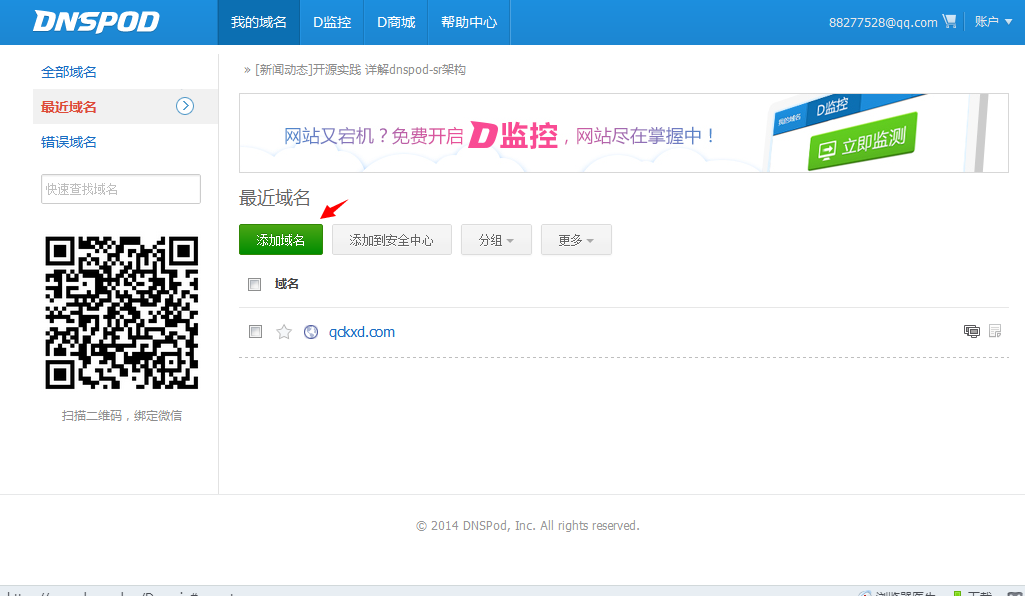Switch to the 我的域名 tab
This screenshot has height=596, width=1025.
point(259,22)
